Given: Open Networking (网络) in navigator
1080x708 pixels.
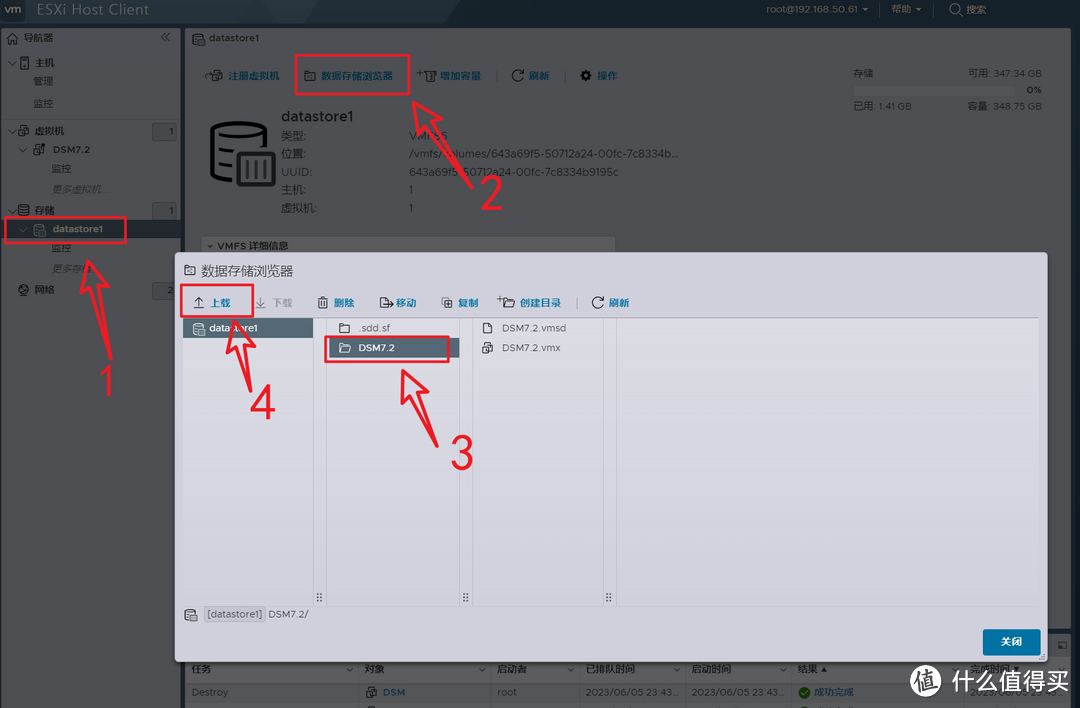Looking at the screenshot, I should [x=44, y=290].
